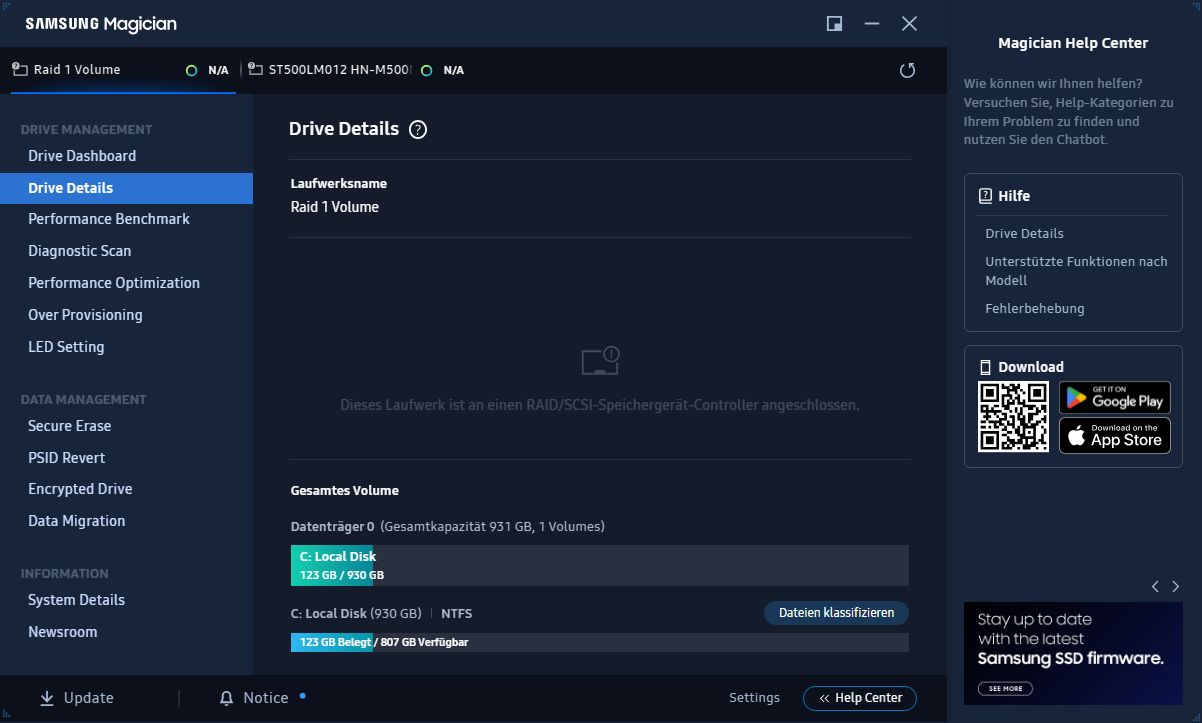This screenshot has height=723, width=1202.
Task: Click the RAID/SCSI controller notice text
Action: pyautogui.click(x=600, y=405)
